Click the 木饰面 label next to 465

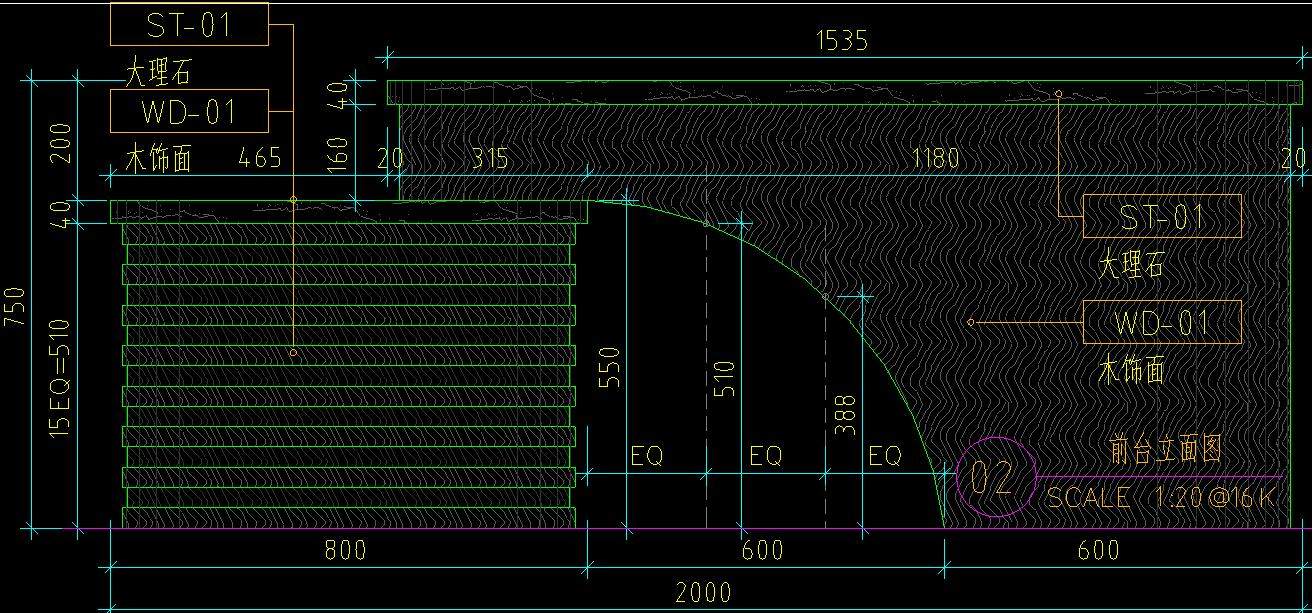[158, 158]
